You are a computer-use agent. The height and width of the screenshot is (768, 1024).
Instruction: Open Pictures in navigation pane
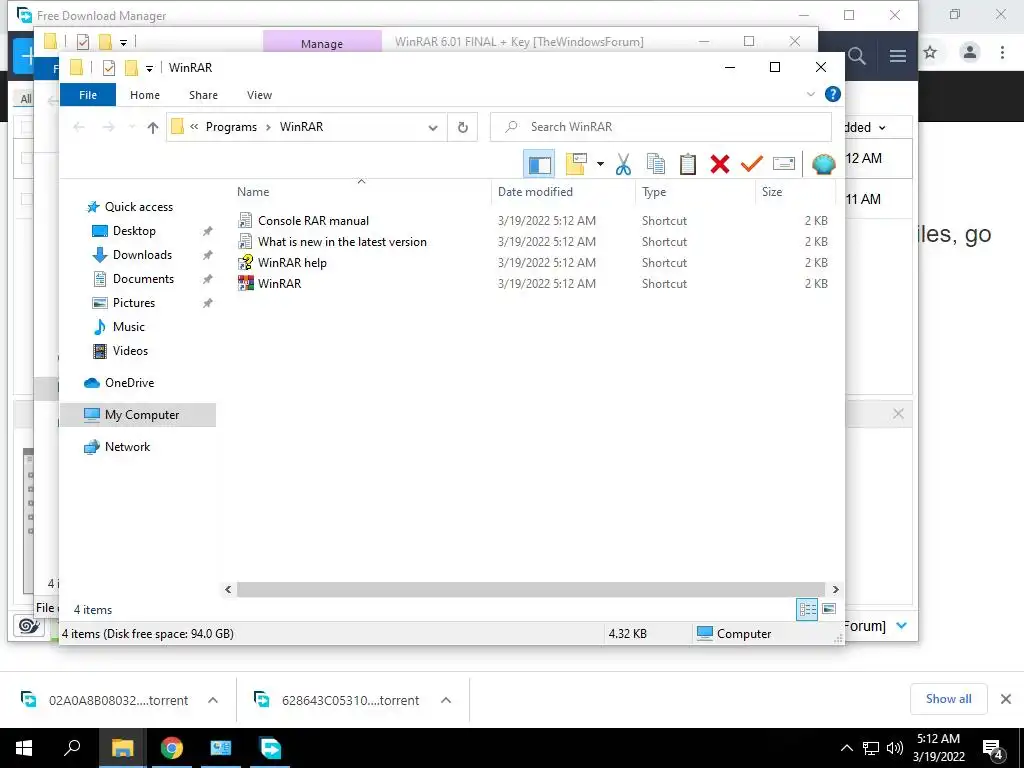[133, 303]
